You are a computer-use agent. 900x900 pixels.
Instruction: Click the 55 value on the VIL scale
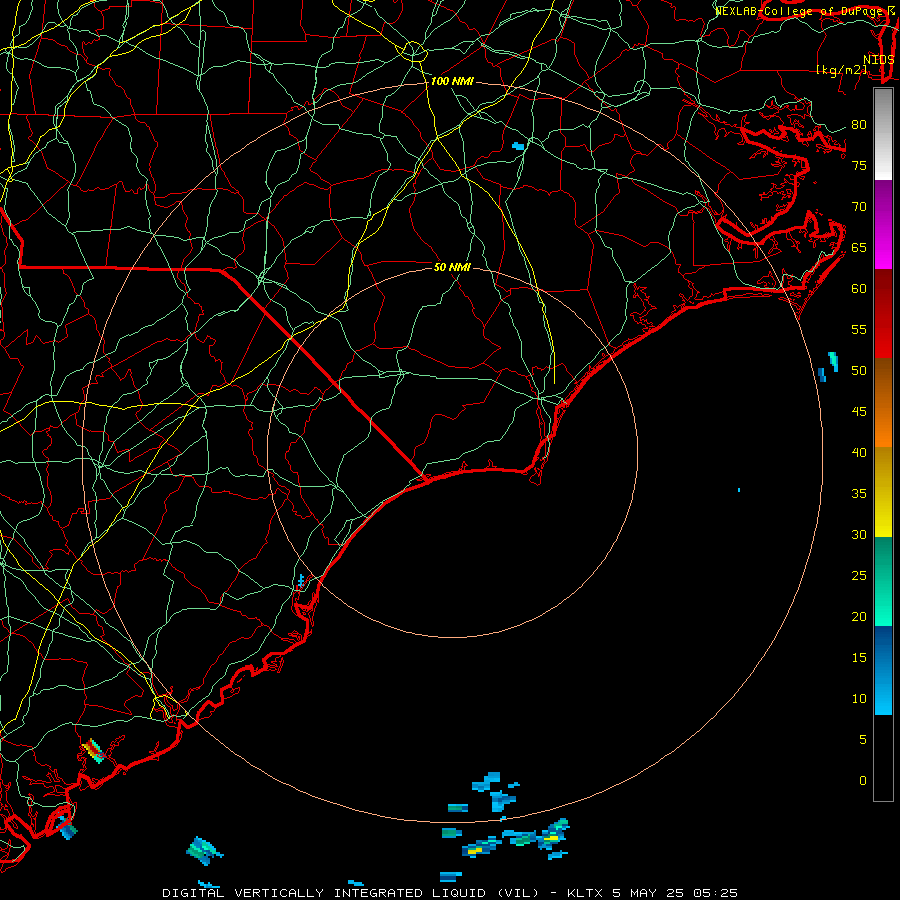point(859,329)
